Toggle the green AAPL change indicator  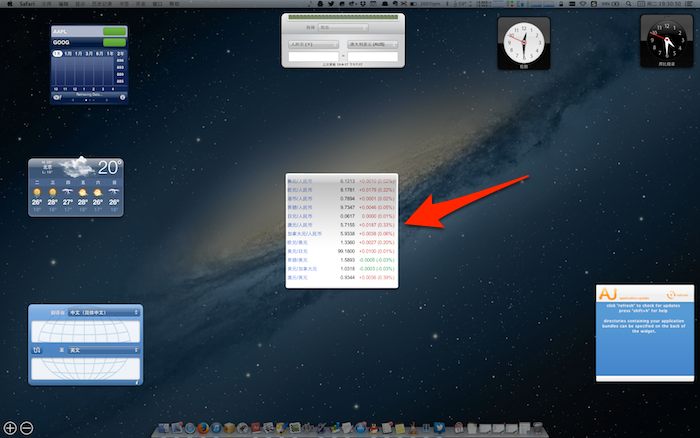pos(115,32)
